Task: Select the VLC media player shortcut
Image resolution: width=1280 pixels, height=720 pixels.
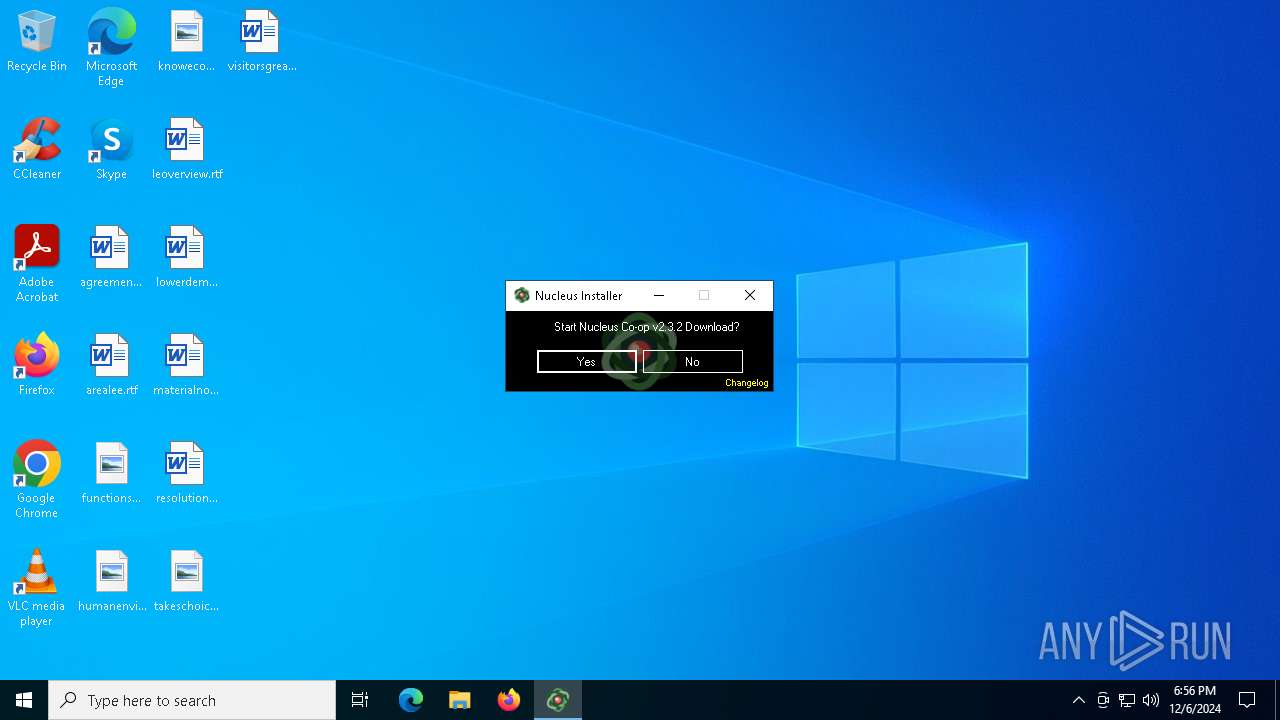Action: (36, 588)
